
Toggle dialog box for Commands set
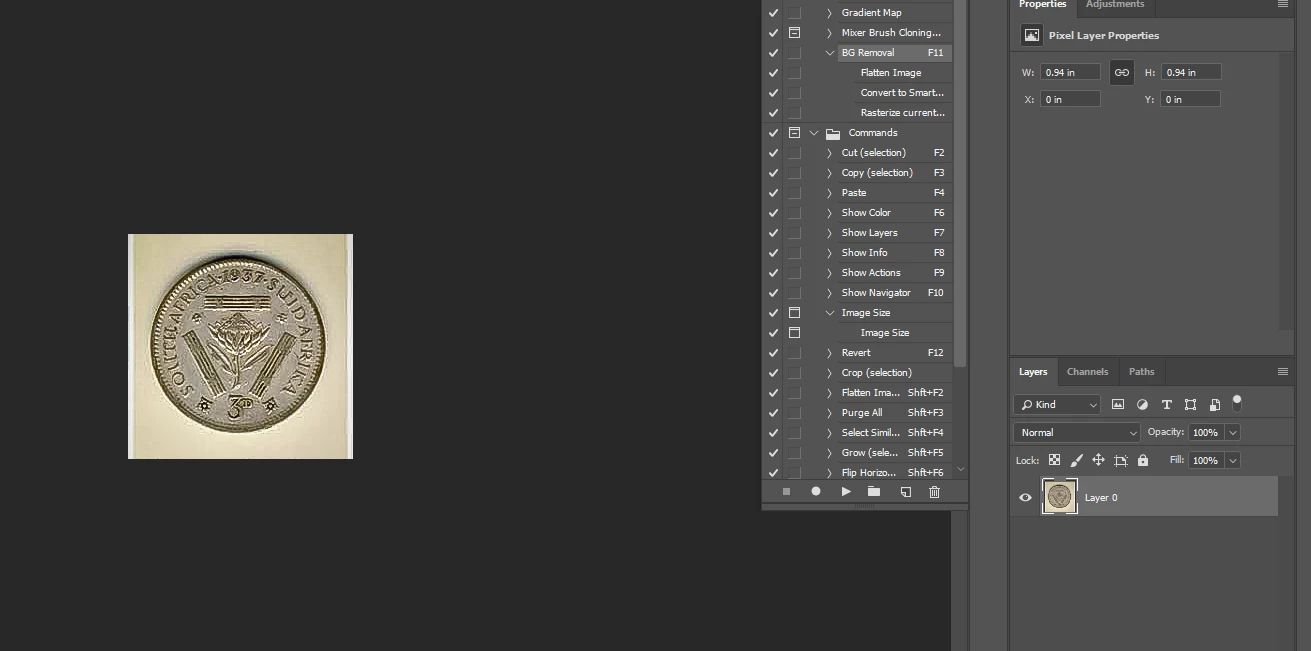pyautogui.click(x=795, y=133)
